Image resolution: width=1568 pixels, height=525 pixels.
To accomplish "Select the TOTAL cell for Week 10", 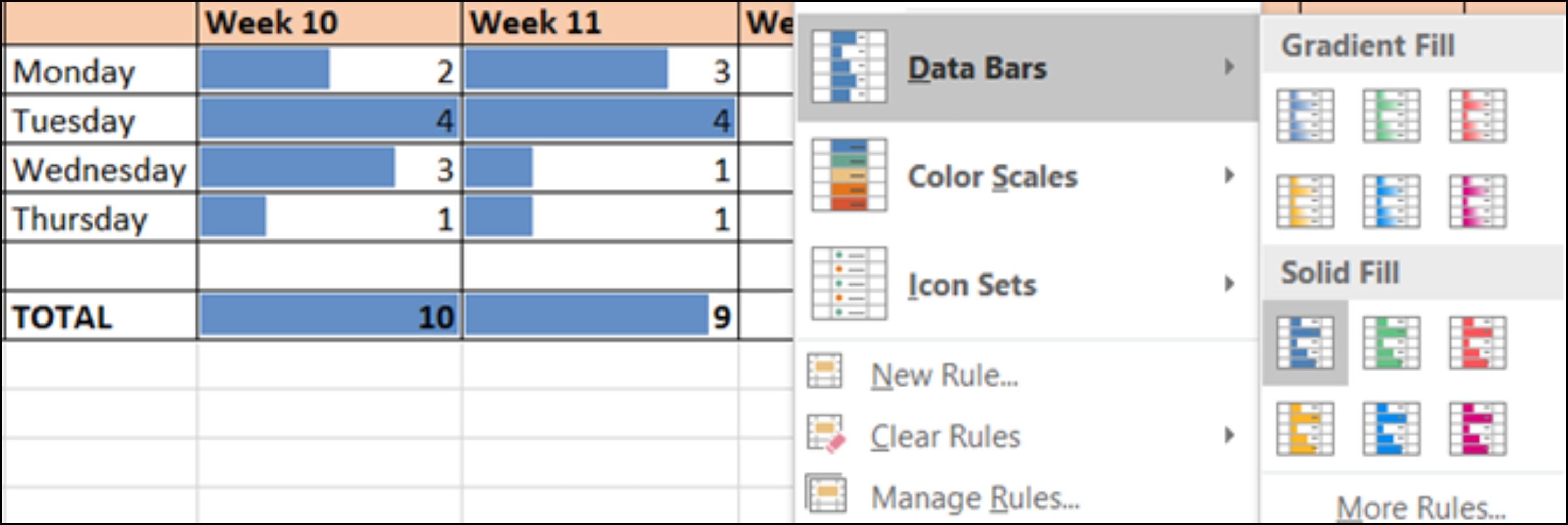I will tap(329, 316).
